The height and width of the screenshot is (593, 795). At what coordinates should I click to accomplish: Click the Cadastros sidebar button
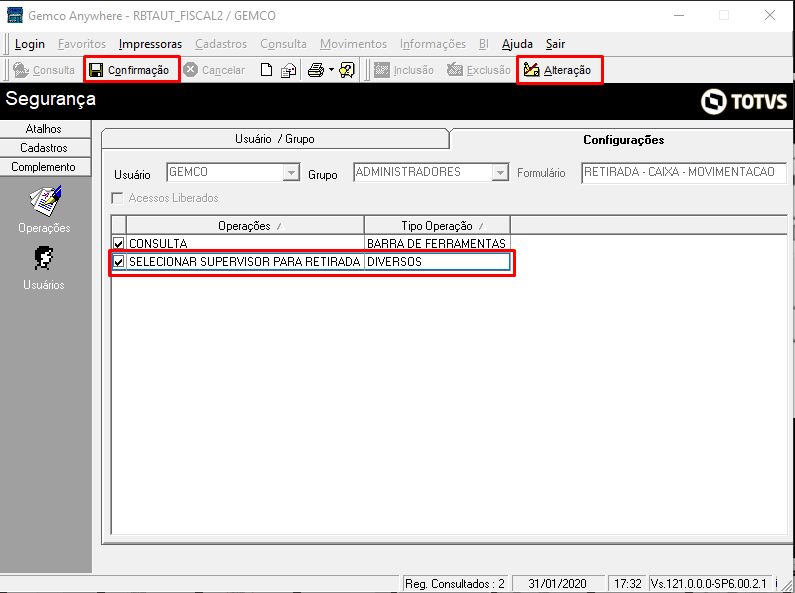[45, 148]
